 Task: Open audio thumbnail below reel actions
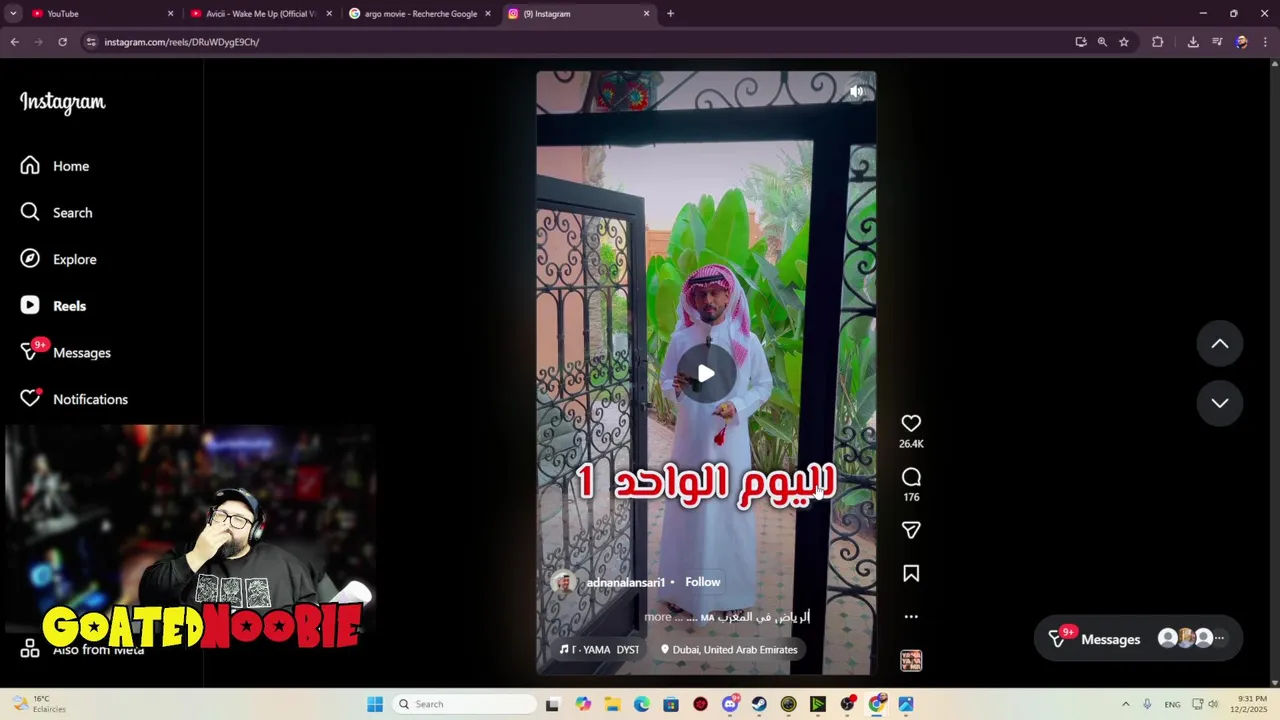[x=911, y=660]
